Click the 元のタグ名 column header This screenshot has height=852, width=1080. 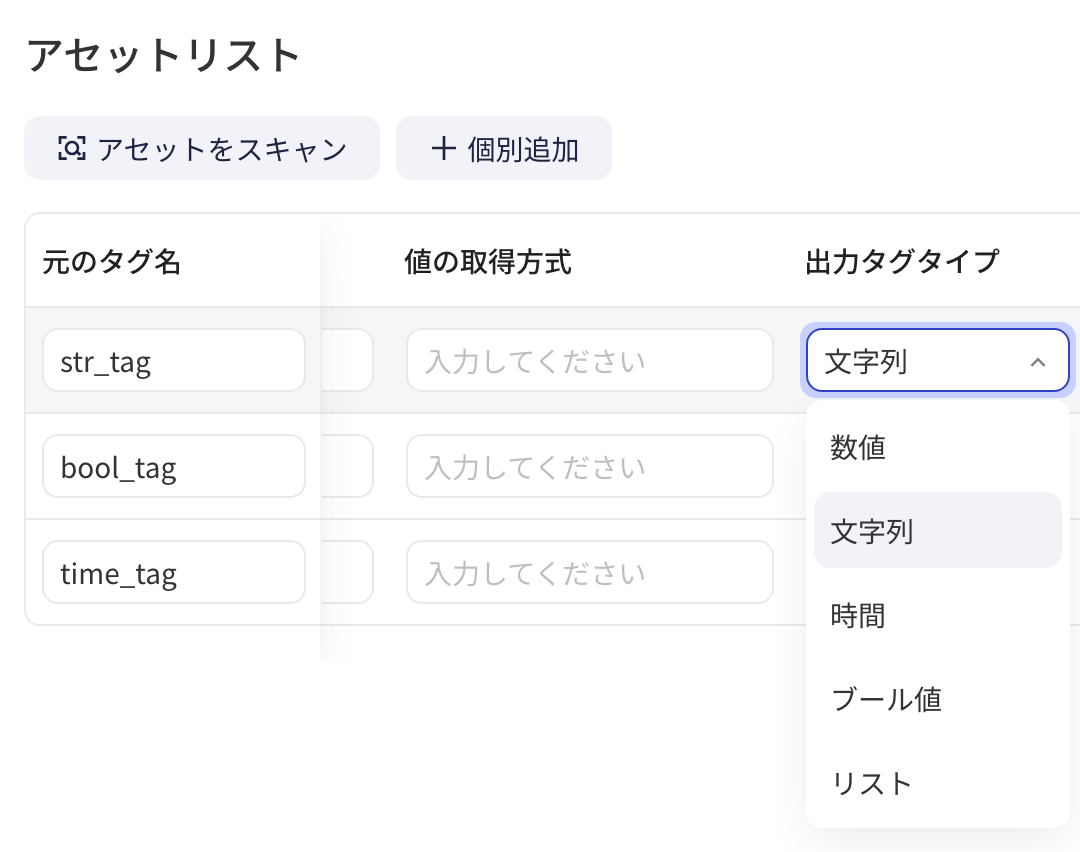(112, 262)
